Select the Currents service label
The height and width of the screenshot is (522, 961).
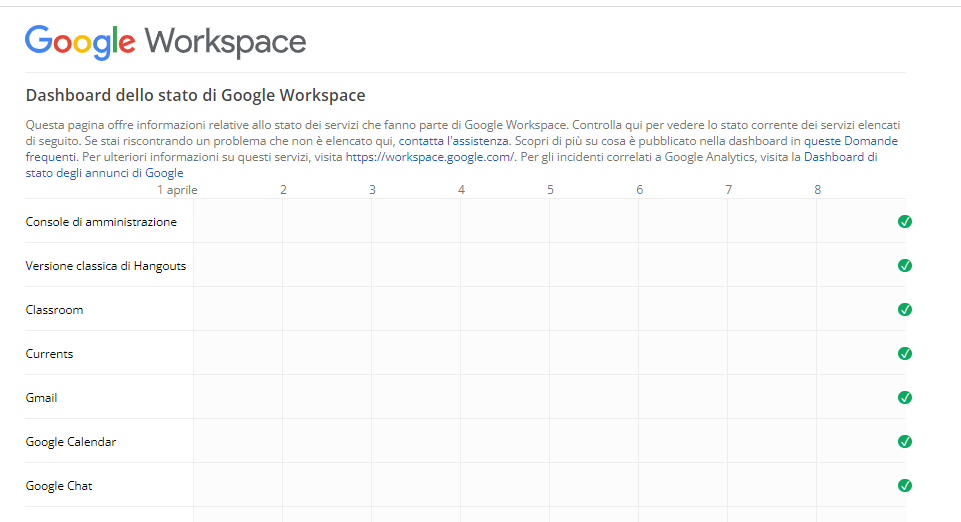[49, 354]
